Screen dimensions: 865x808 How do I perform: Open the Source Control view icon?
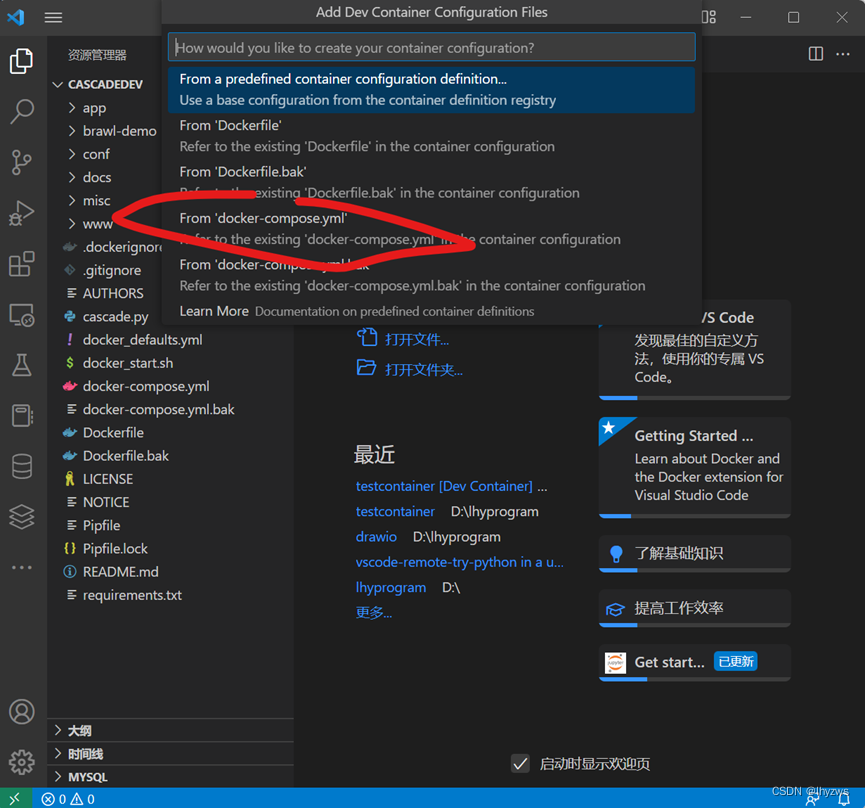(x=22, y=162)
